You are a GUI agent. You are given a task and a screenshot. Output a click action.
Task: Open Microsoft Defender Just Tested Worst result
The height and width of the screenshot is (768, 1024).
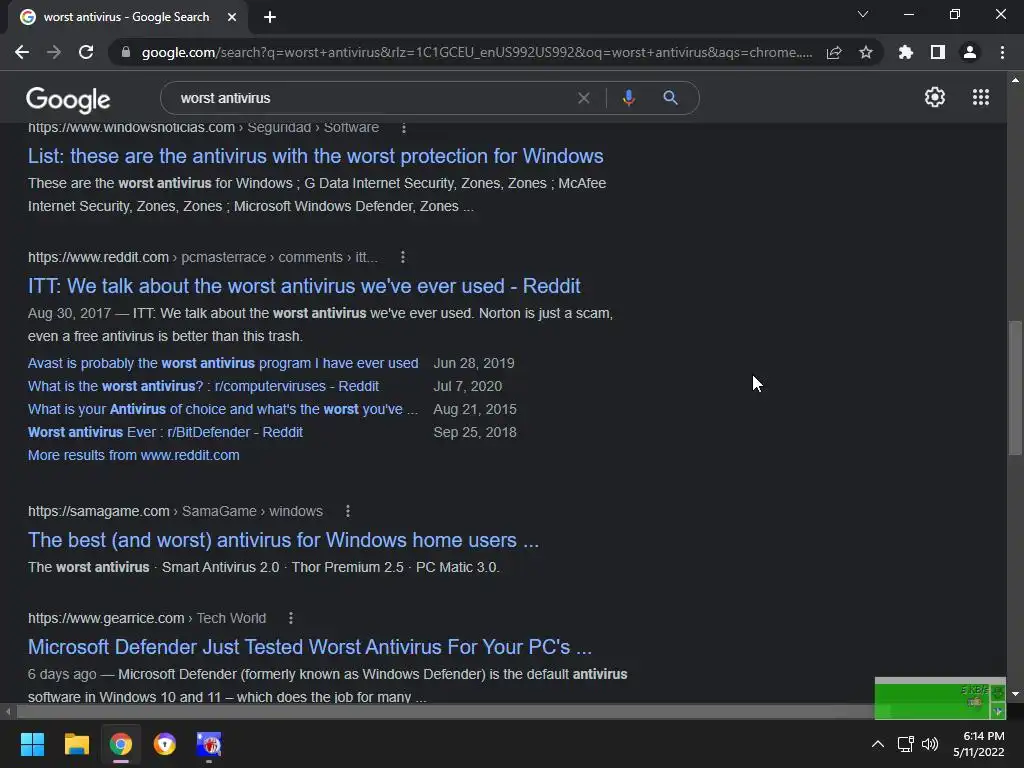point(310,647)
